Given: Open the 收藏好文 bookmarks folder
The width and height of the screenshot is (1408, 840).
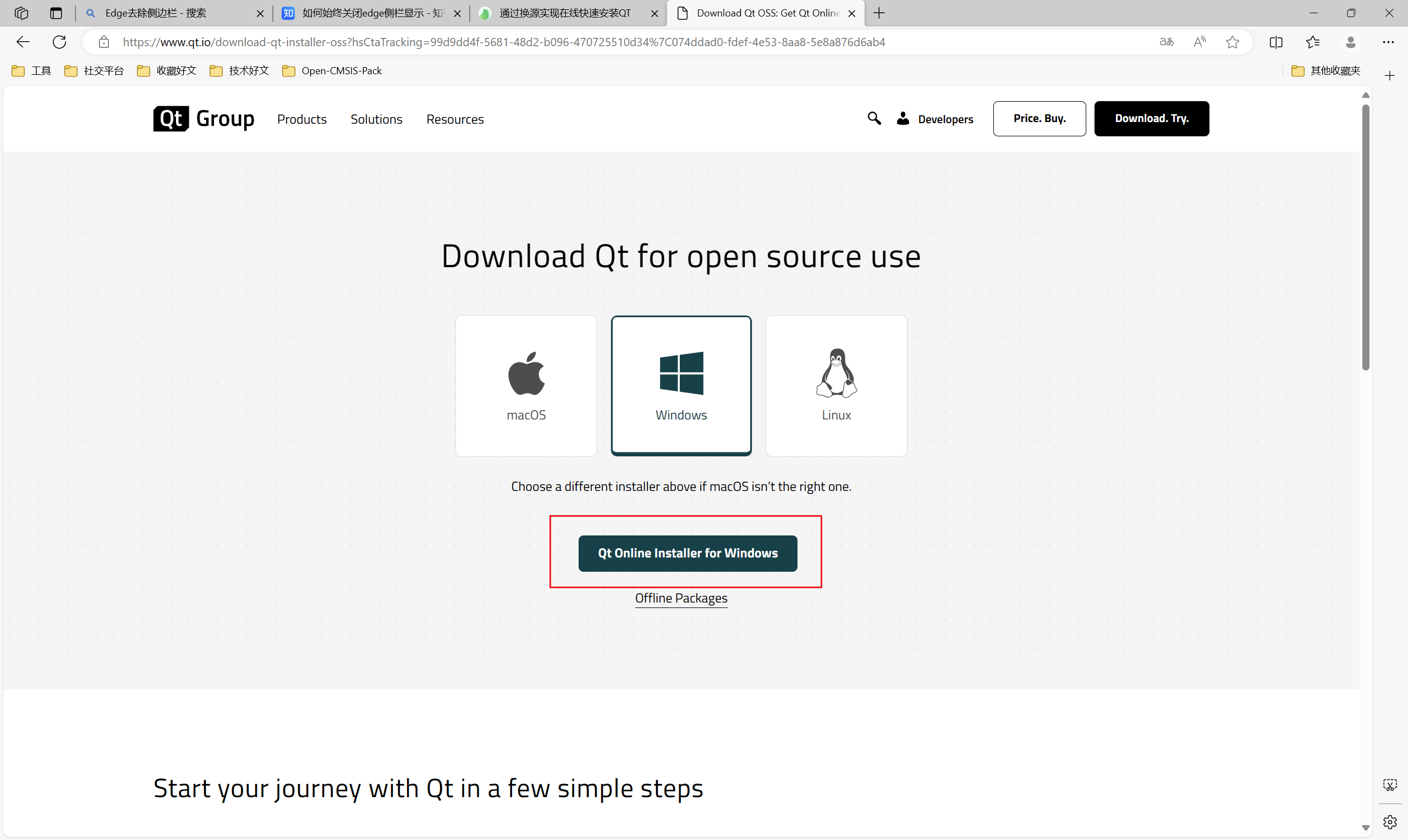Looking at the screenshot, I should 167,71.
